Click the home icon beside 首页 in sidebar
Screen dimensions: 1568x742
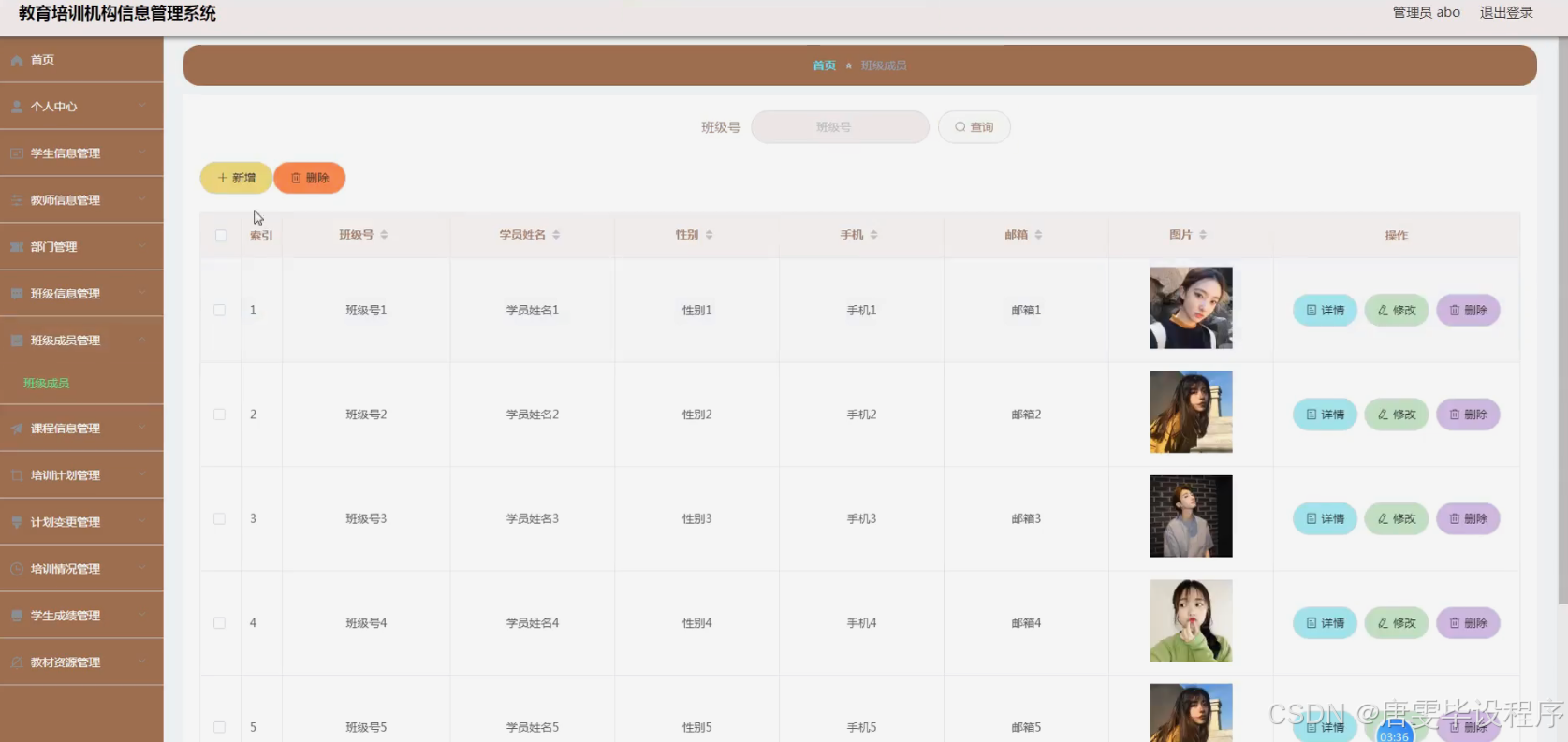pos(17,60)
